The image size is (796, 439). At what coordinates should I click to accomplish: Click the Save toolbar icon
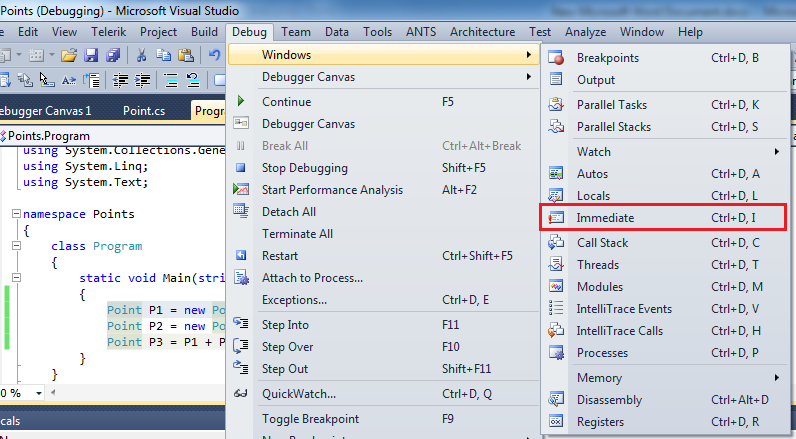pos(91,54)
